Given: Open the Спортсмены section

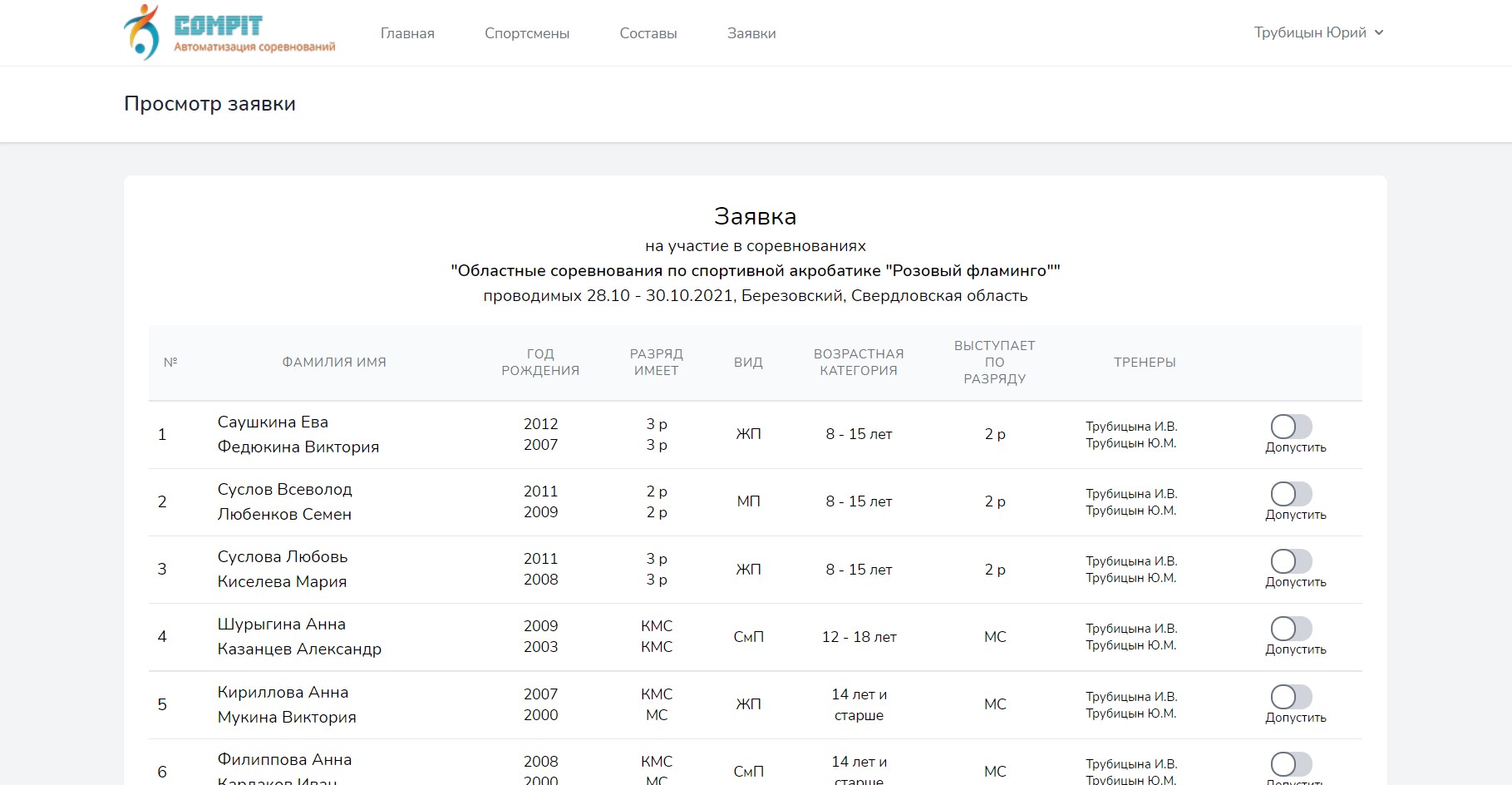Looking at the screenshot, I should [527, 33].
